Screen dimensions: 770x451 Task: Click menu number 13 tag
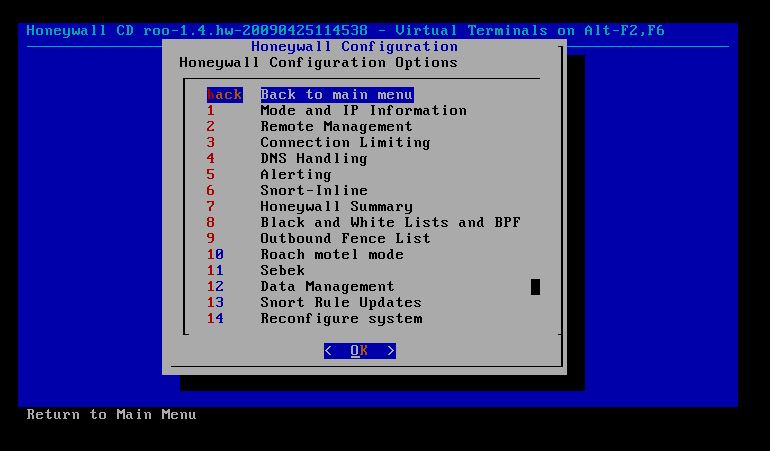coord(215,302)
